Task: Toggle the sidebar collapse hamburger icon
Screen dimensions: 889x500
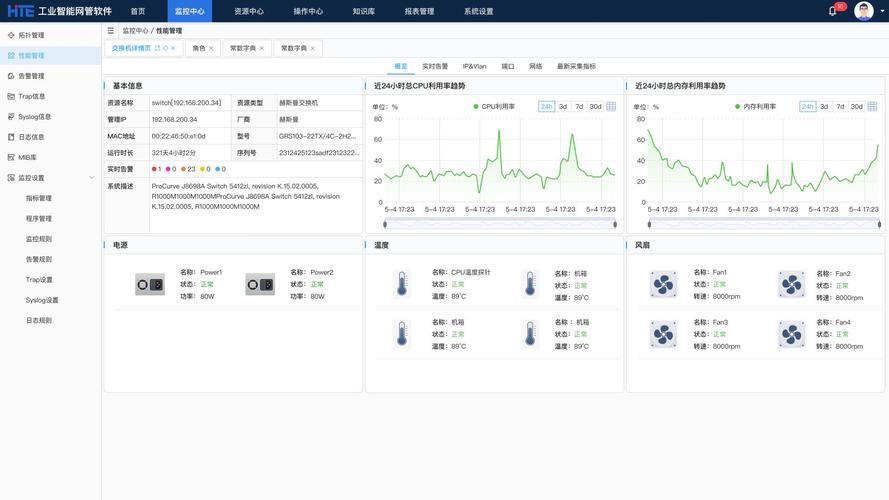Action: coord(111,31)
